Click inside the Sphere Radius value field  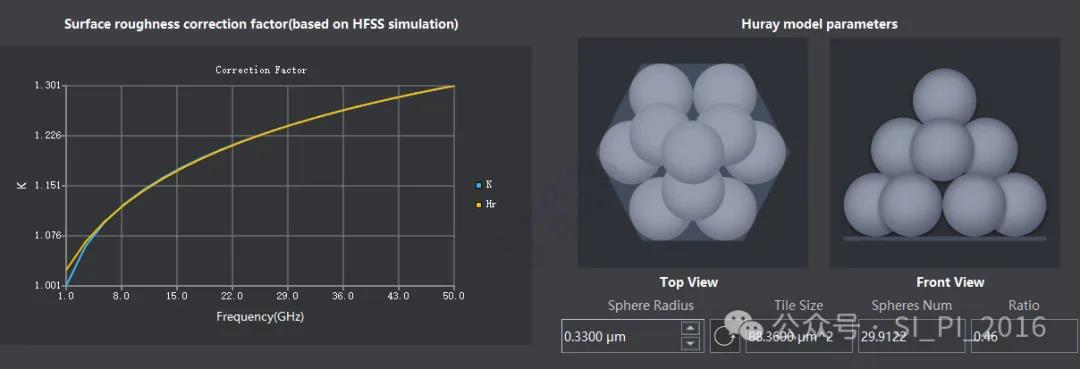tap(621, 337)
